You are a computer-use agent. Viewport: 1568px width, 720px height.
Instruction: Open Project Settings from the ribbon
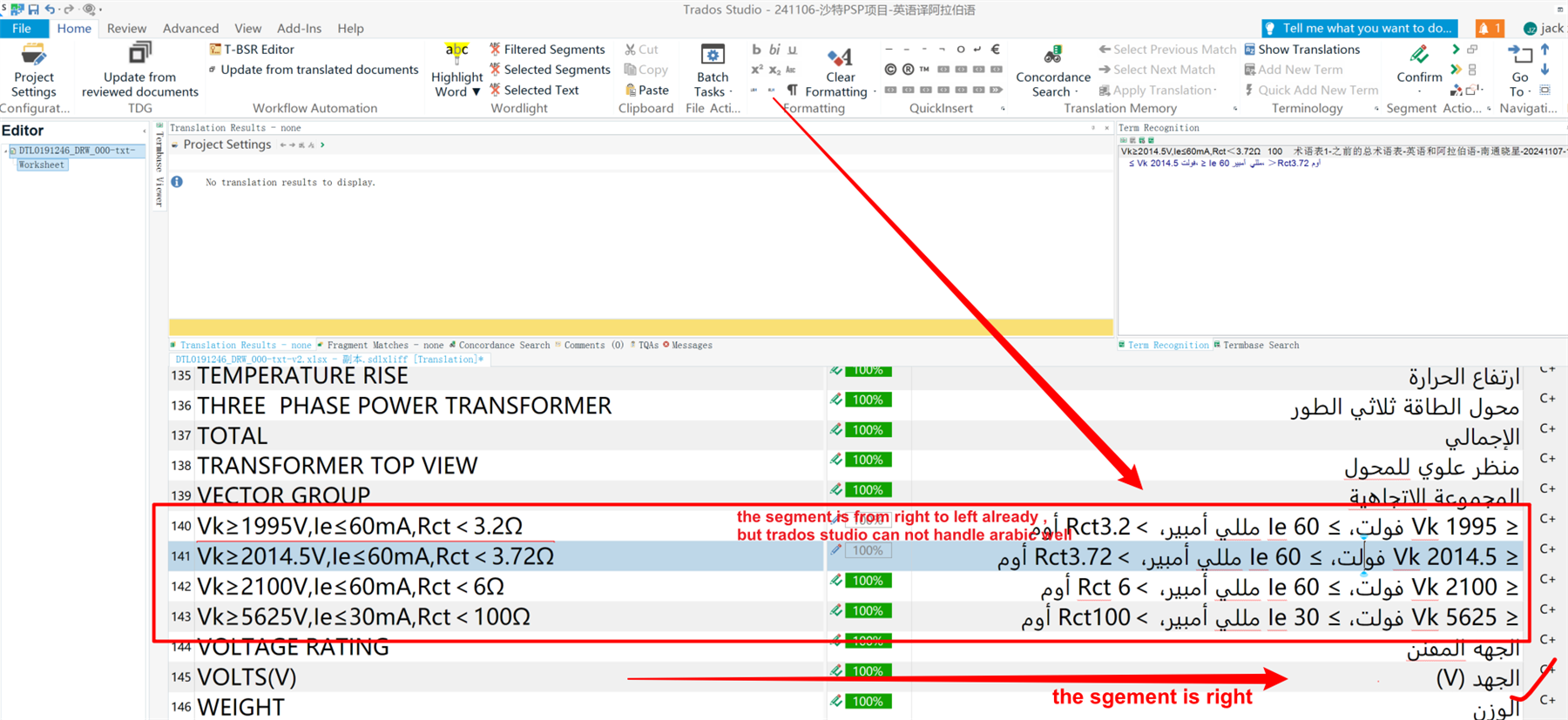point(33,71)
